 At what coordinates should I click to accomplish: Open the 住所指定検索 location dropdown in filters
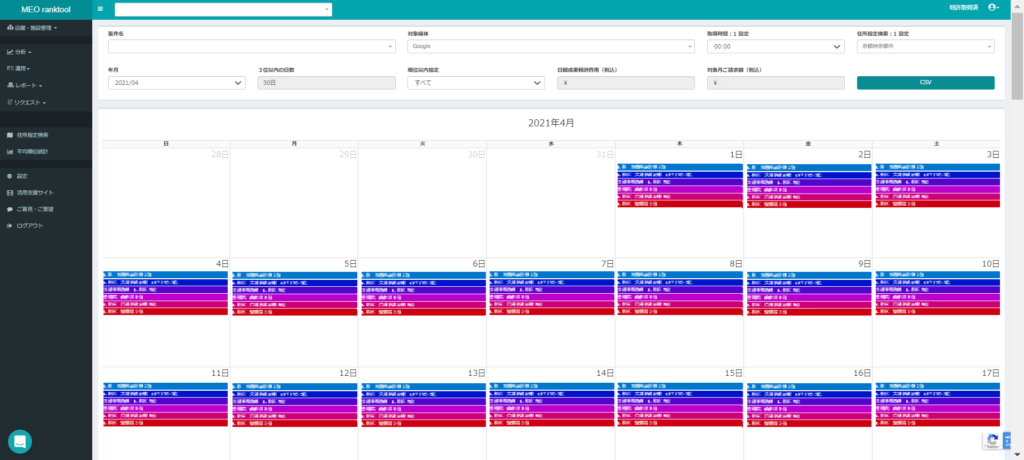tap(925, 46)
